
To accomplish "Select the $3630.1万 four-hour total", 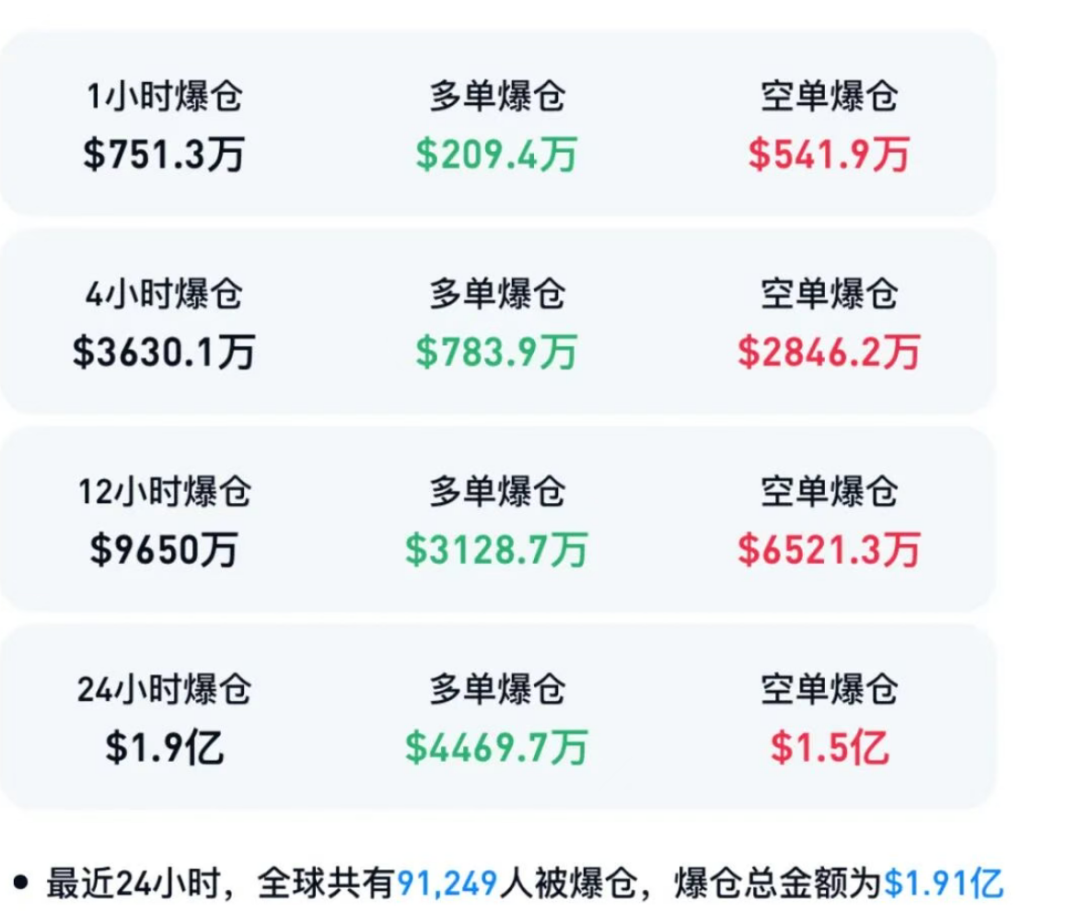I will (164, 352).
